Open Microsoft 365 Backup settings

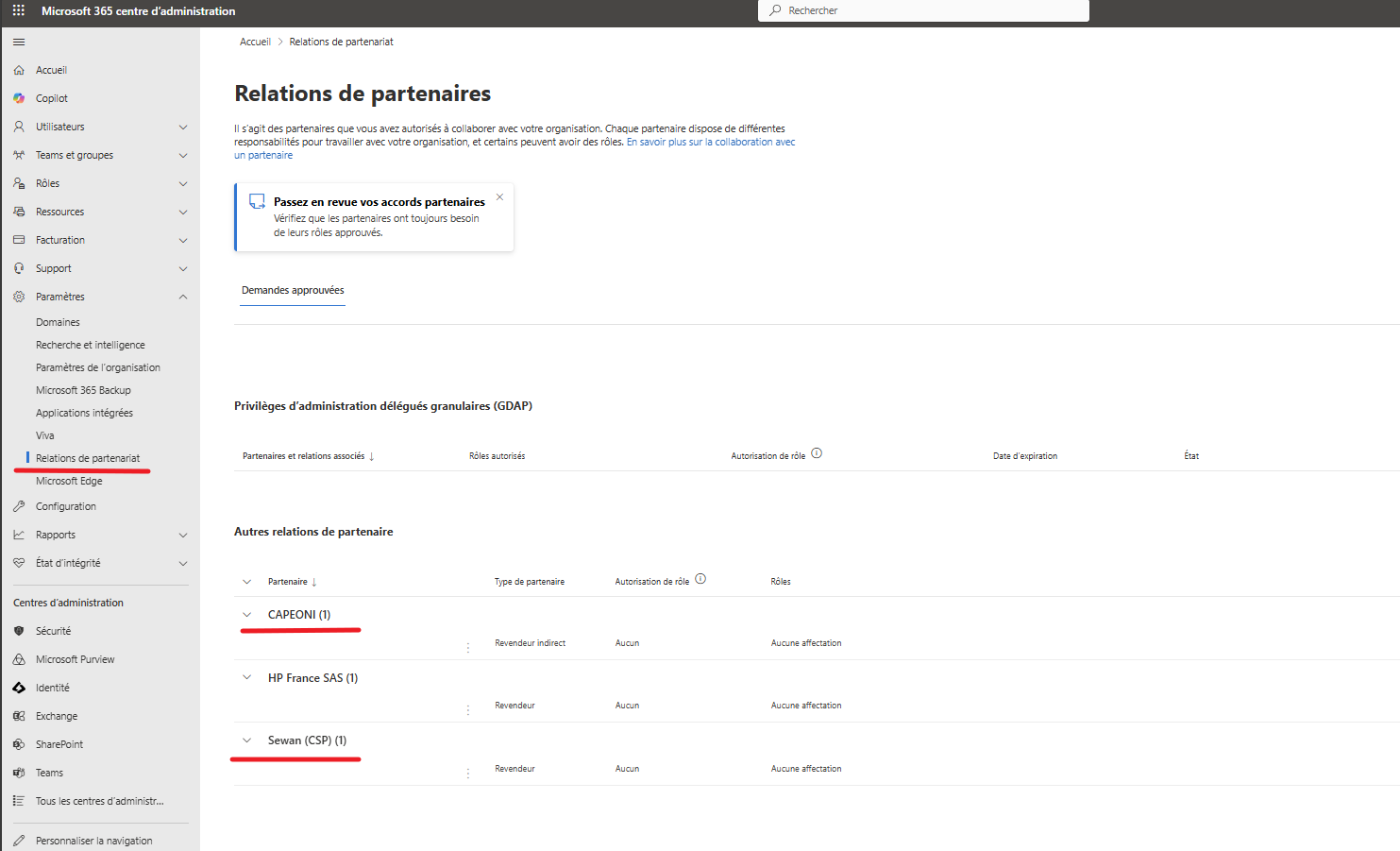point(83,390)
